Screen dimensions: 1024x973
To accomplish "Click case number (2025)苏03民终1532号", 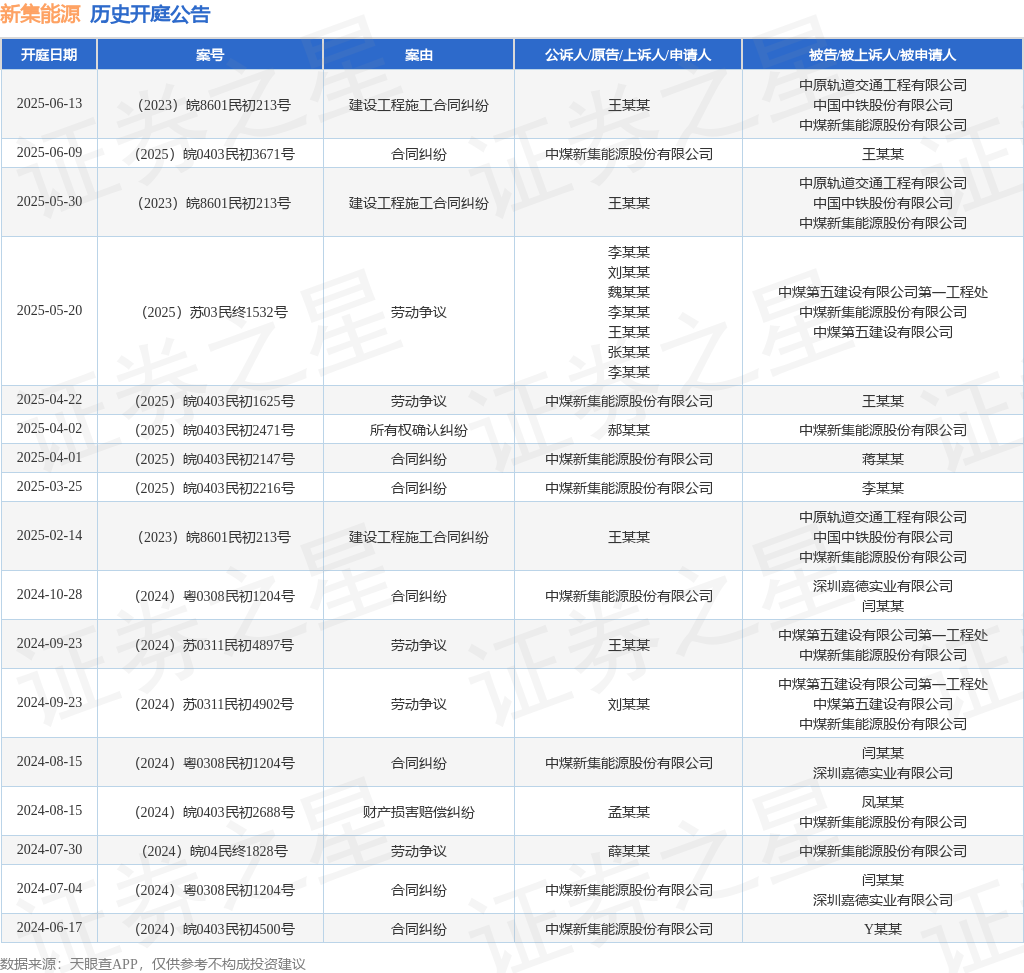I will (214, 312).
